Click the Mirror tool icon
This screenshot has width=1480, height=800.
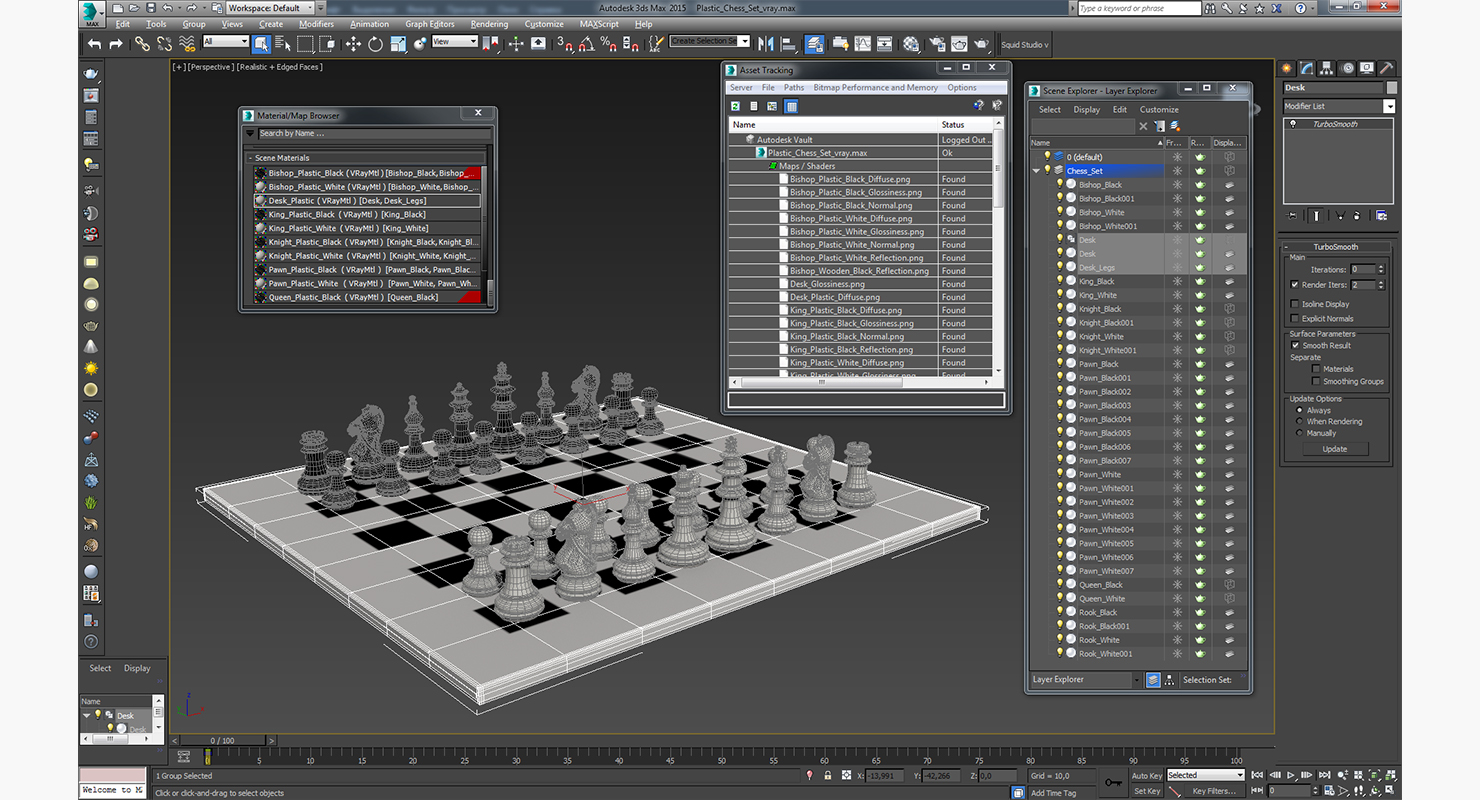pyautogui.click(x=766, y=44)
